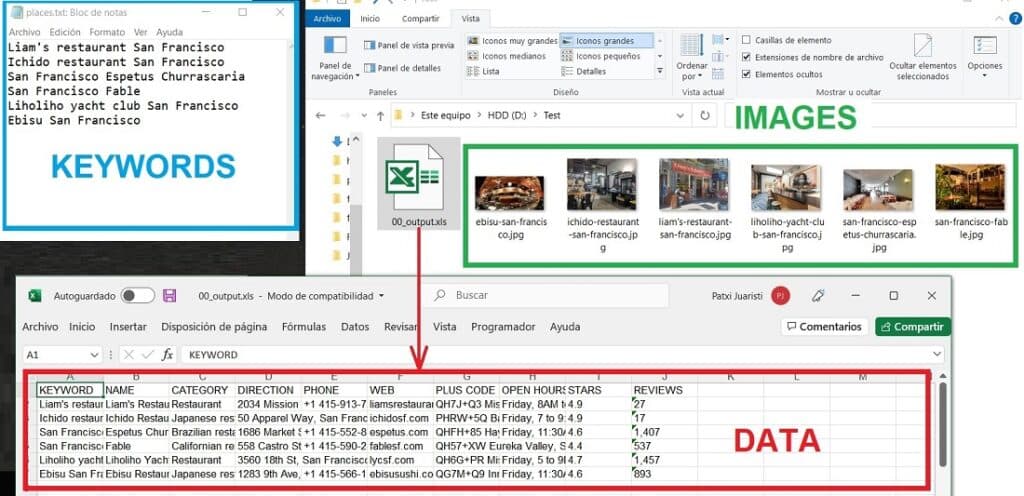The height and width of the screenshot is (496, 1024).
Task: Click Ocultar elementos seleccionados
Action: tap(923, 57)
